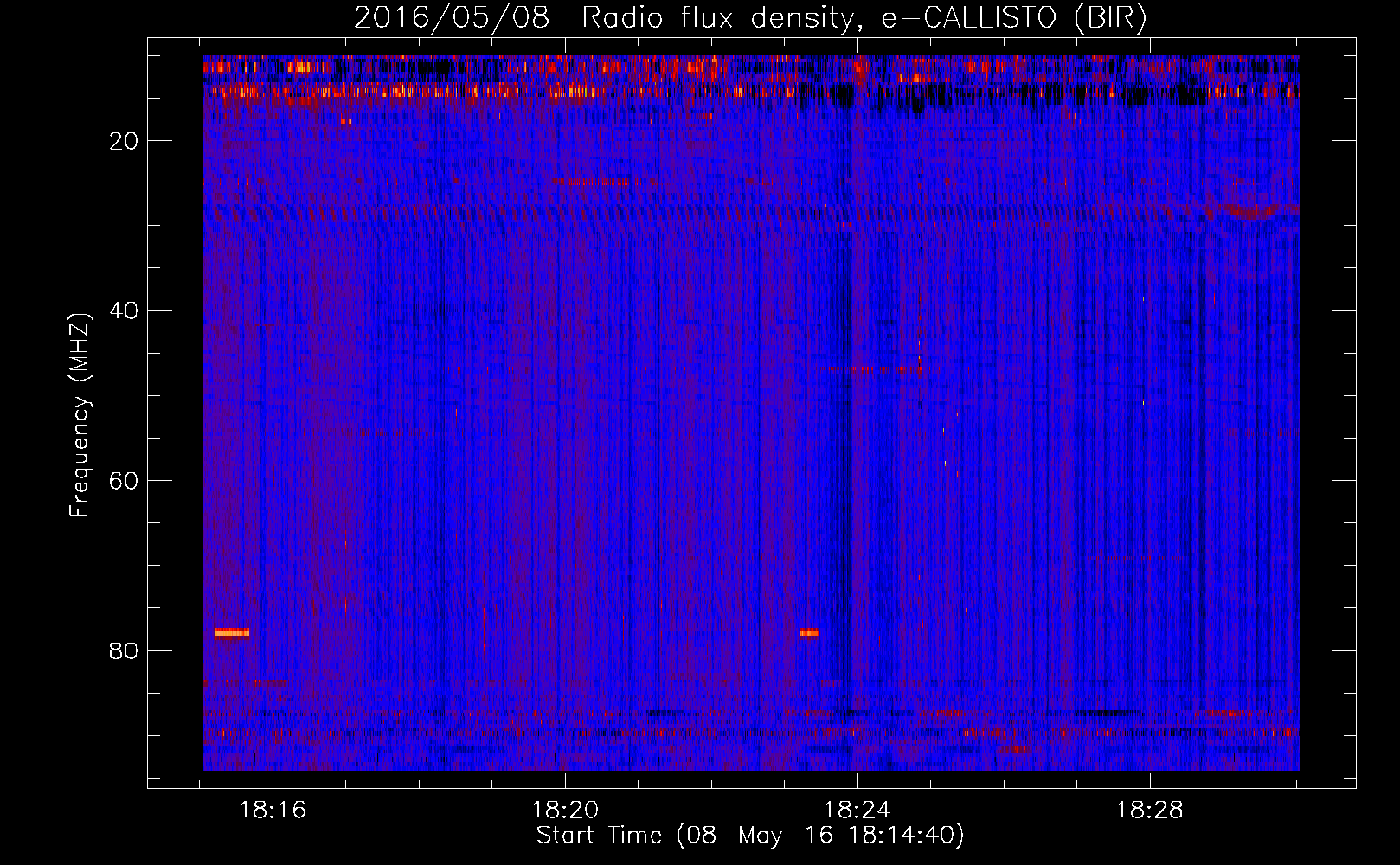The image size is (1400, 865).
Task: Click the red streak near 25 MHz at 18:20
Action: click(x=605, y=182)
